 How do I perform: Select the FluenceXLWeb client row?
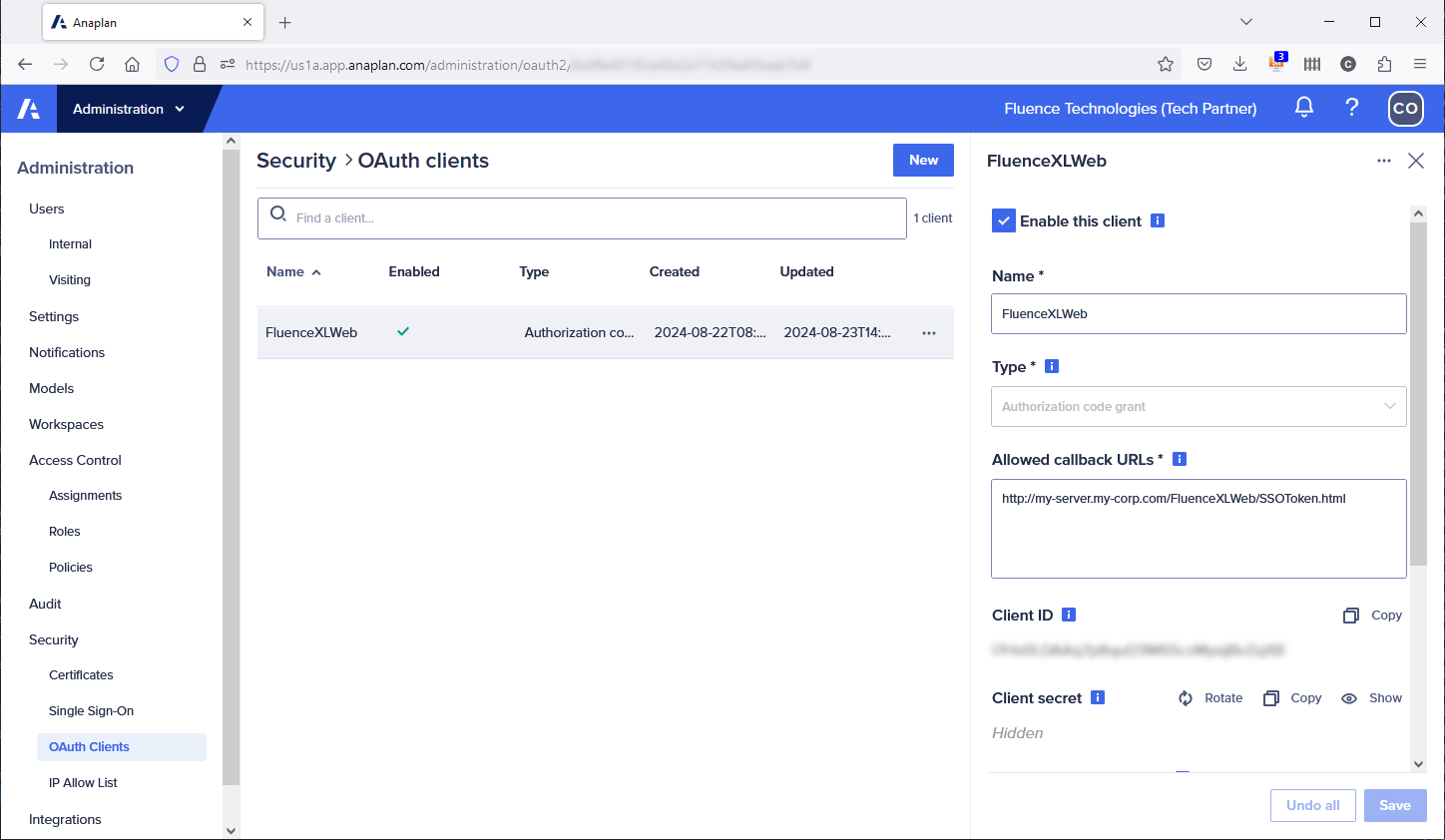coord(605,333)
